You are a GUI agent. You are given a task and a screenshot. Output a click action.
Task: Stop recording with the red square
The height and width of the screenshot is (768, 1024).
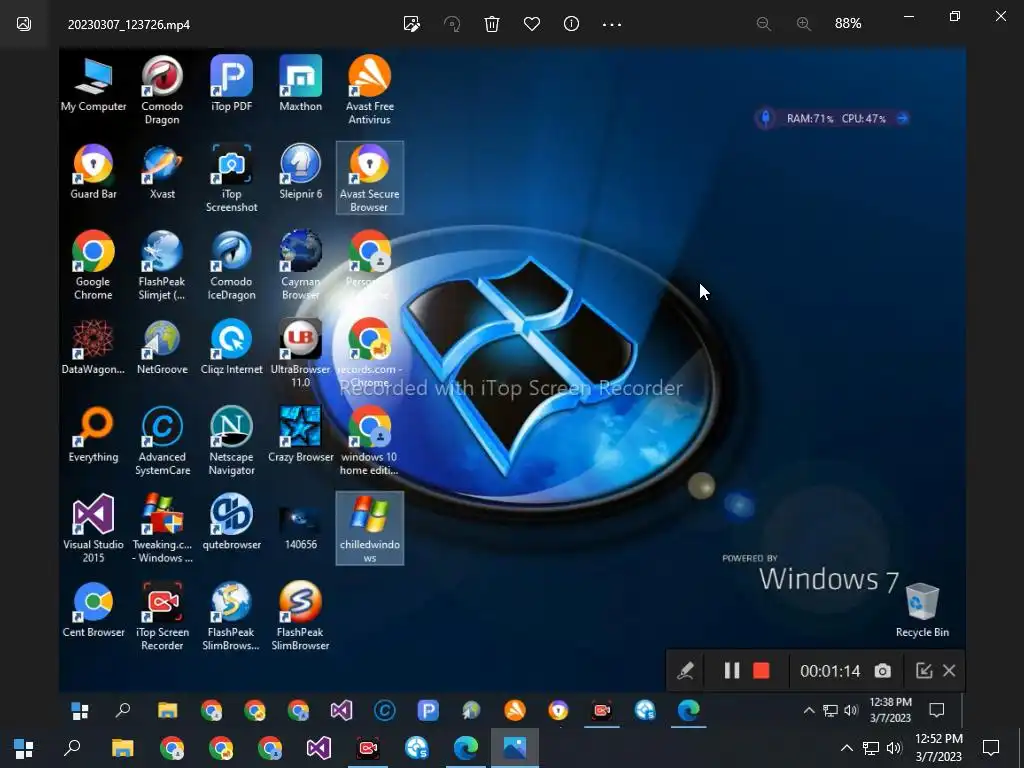pyautogui.click(x=761, y=671)
